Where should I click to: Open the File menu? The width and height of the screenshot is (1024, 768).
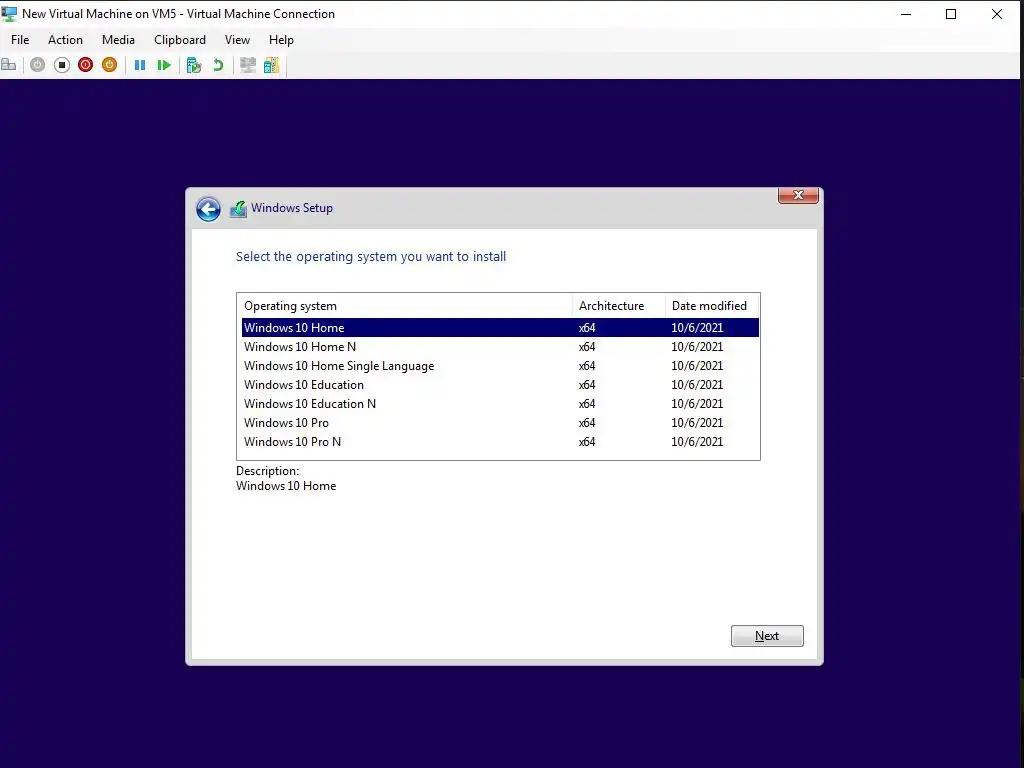click(20, 40)
